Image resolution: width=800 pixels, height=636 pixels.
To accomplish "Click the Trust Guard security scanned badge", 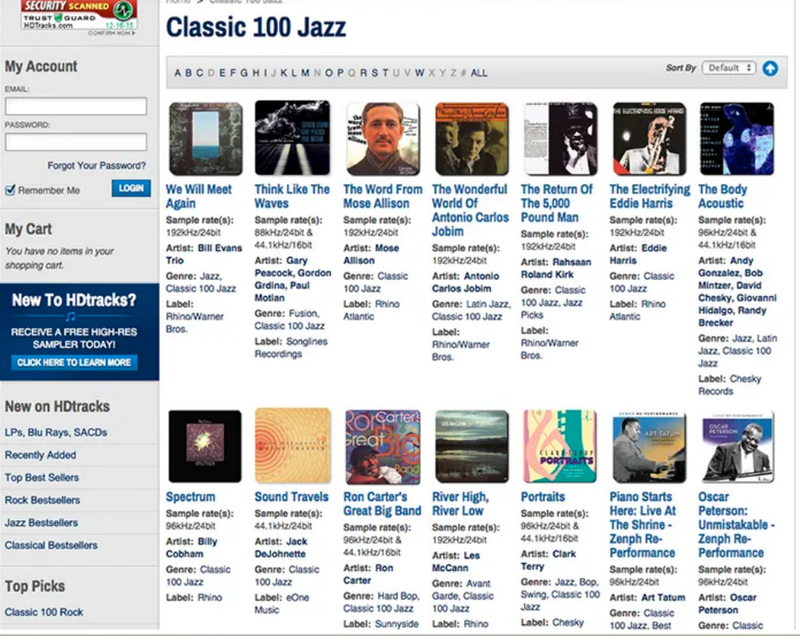I will [79, 15].
